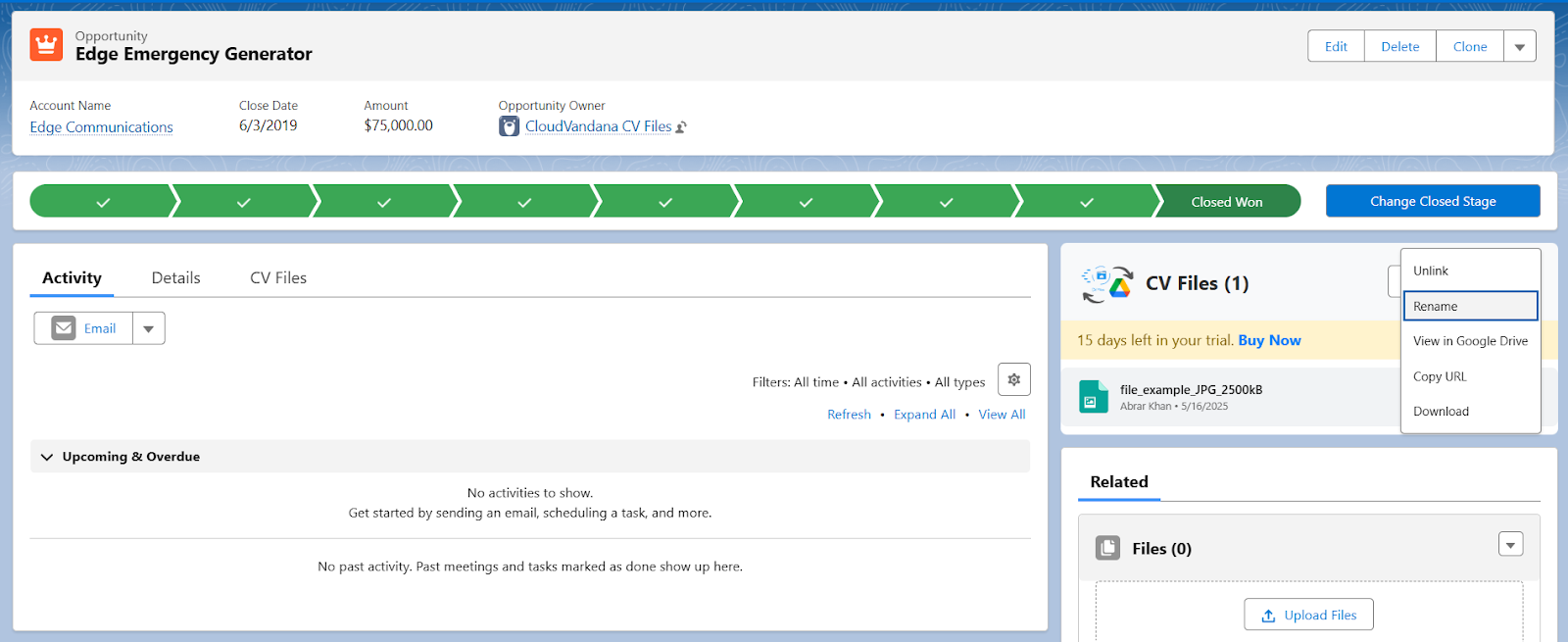Choose Unlink from the file menu
The image size is (1568, 642).
click(1470, 271)
